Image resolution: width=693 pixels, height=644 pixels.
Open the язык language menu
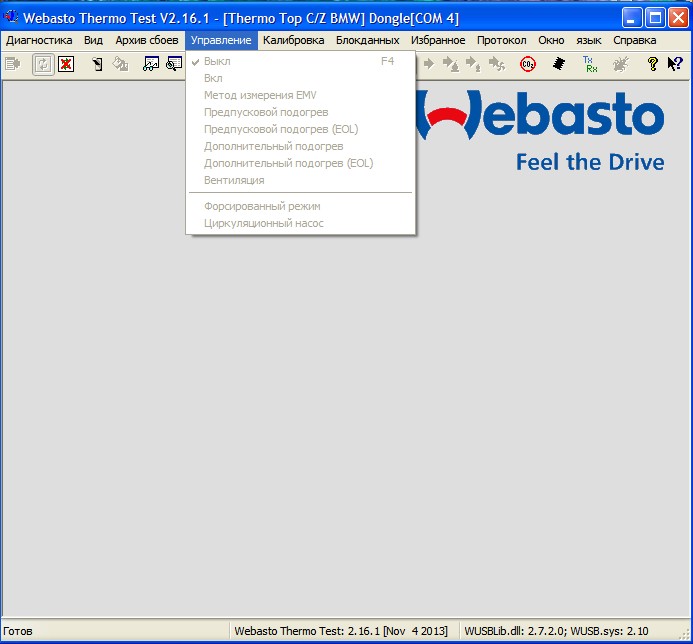(589, 40)
